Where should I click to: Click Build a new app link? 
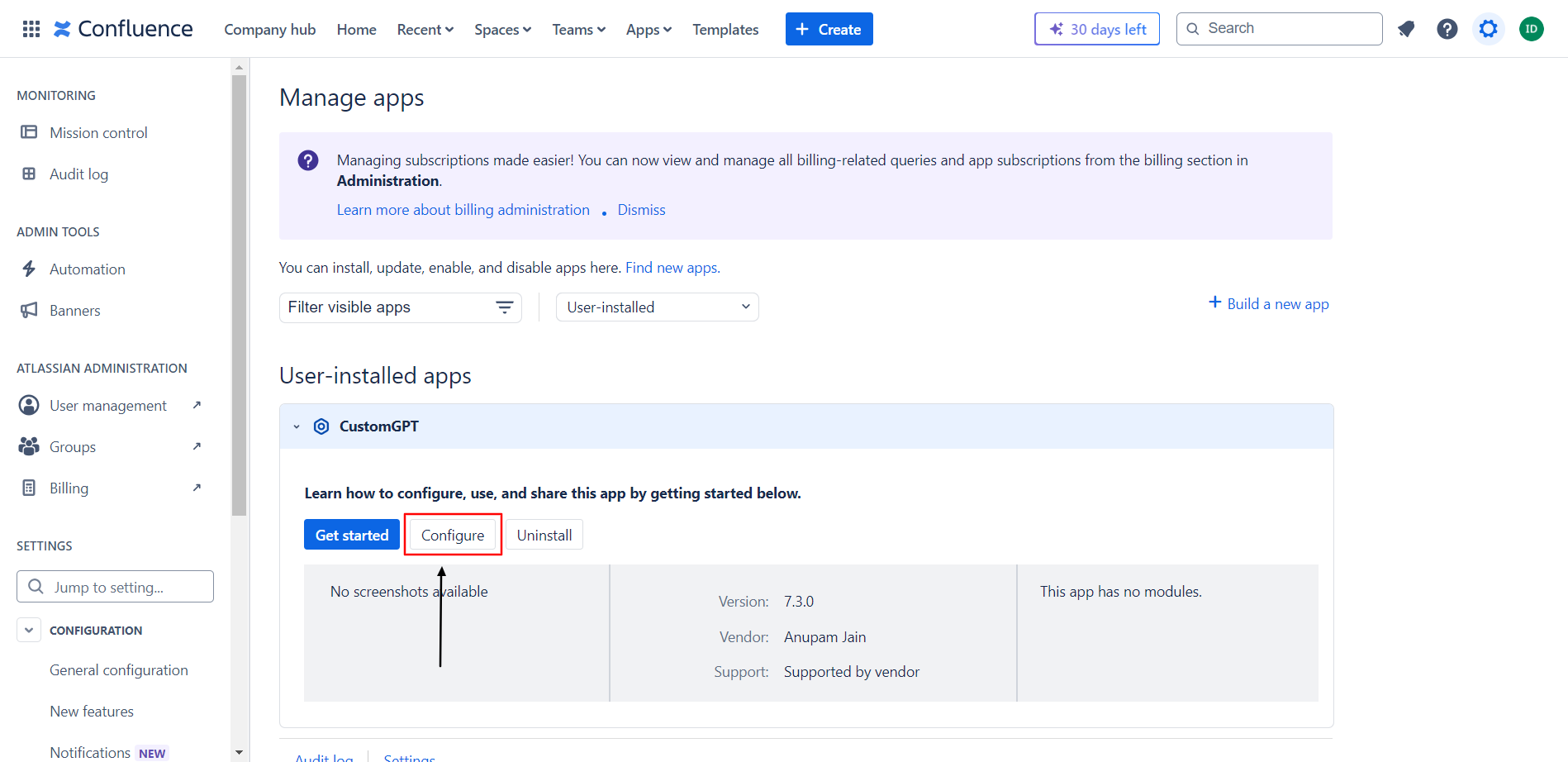tap(1278, 304)
